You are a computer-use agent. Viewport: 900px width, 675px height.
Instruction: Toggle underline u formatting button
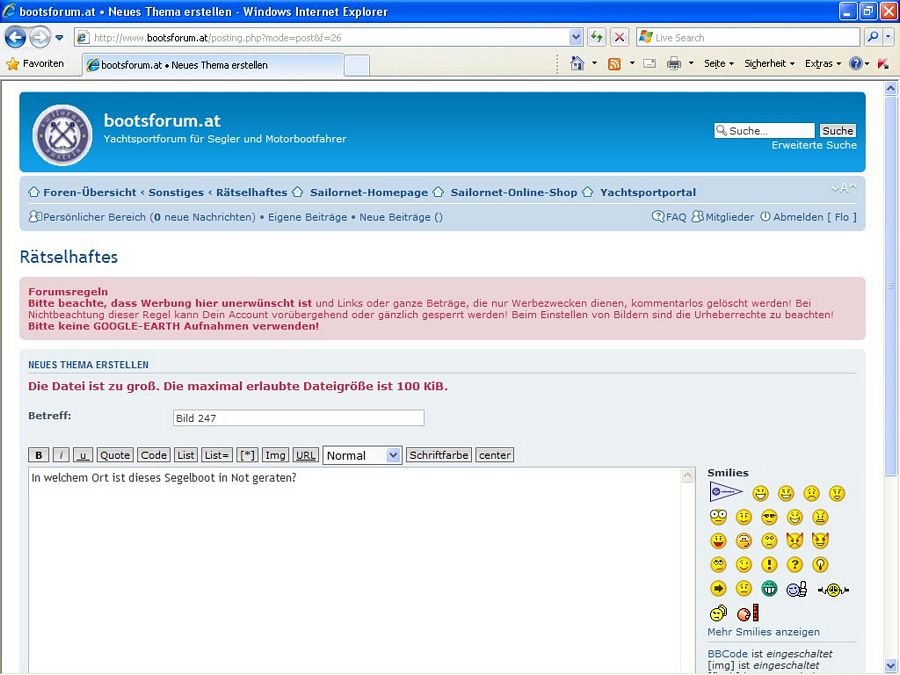pos(83,455)
